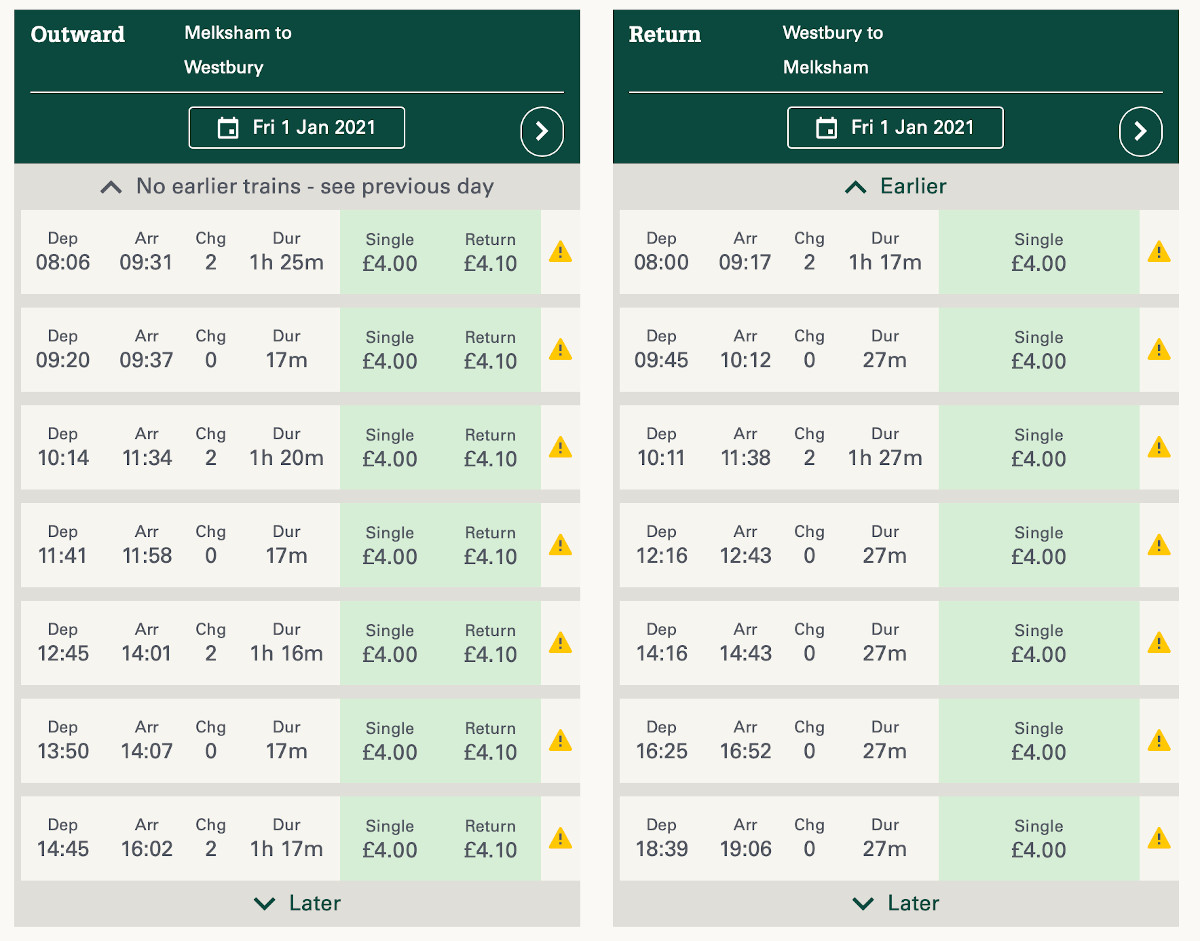Click warning icon on 12:16 return train
The image size is (1200, 941).
1158,545
